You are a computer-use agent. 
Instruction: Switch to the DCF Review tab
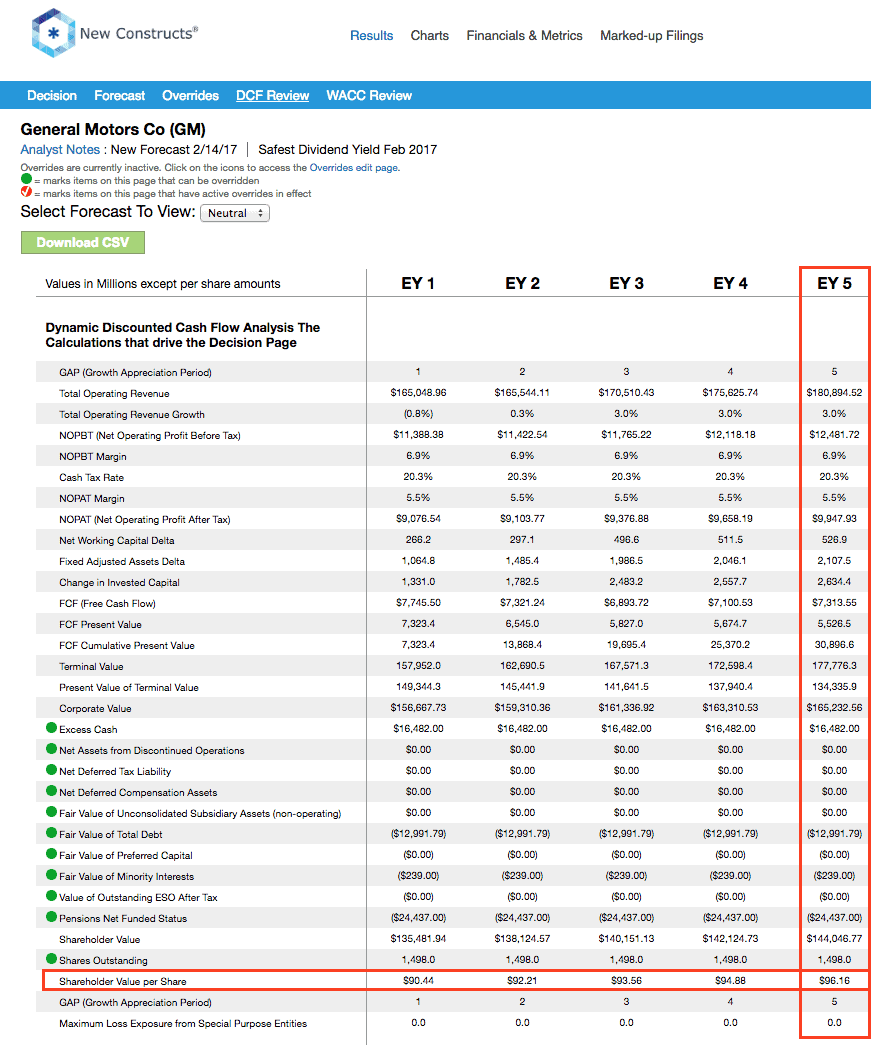tap(273, 95)
